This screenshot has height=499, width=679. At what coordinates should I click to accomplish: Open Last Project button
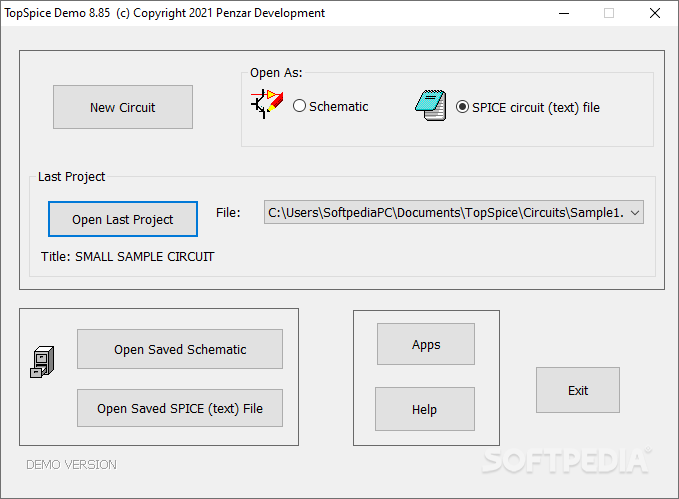pos(123,219)
